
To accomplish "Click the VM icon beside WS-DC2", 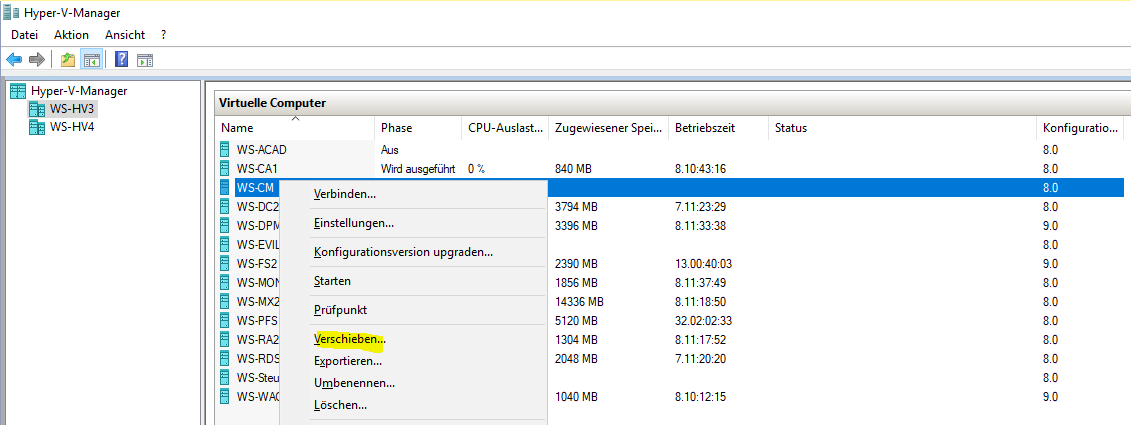I will [x=226, y=206].
